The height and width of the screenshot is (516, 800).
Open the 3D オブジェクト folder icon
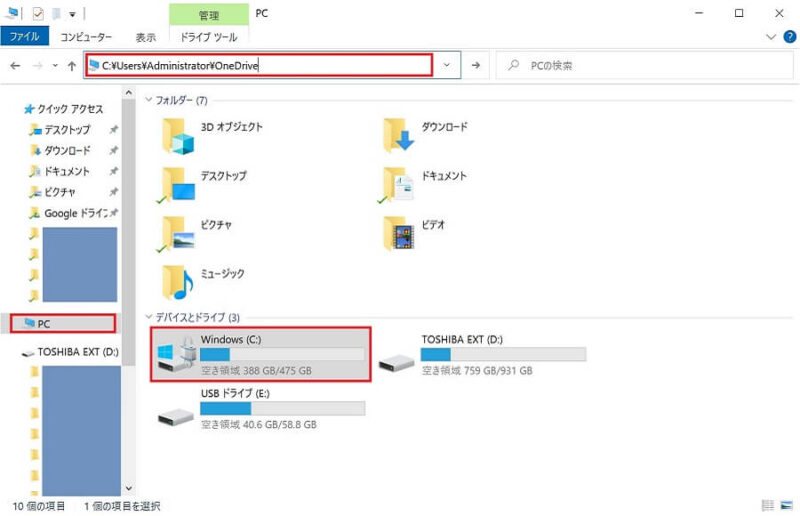(x=178, y=136)
